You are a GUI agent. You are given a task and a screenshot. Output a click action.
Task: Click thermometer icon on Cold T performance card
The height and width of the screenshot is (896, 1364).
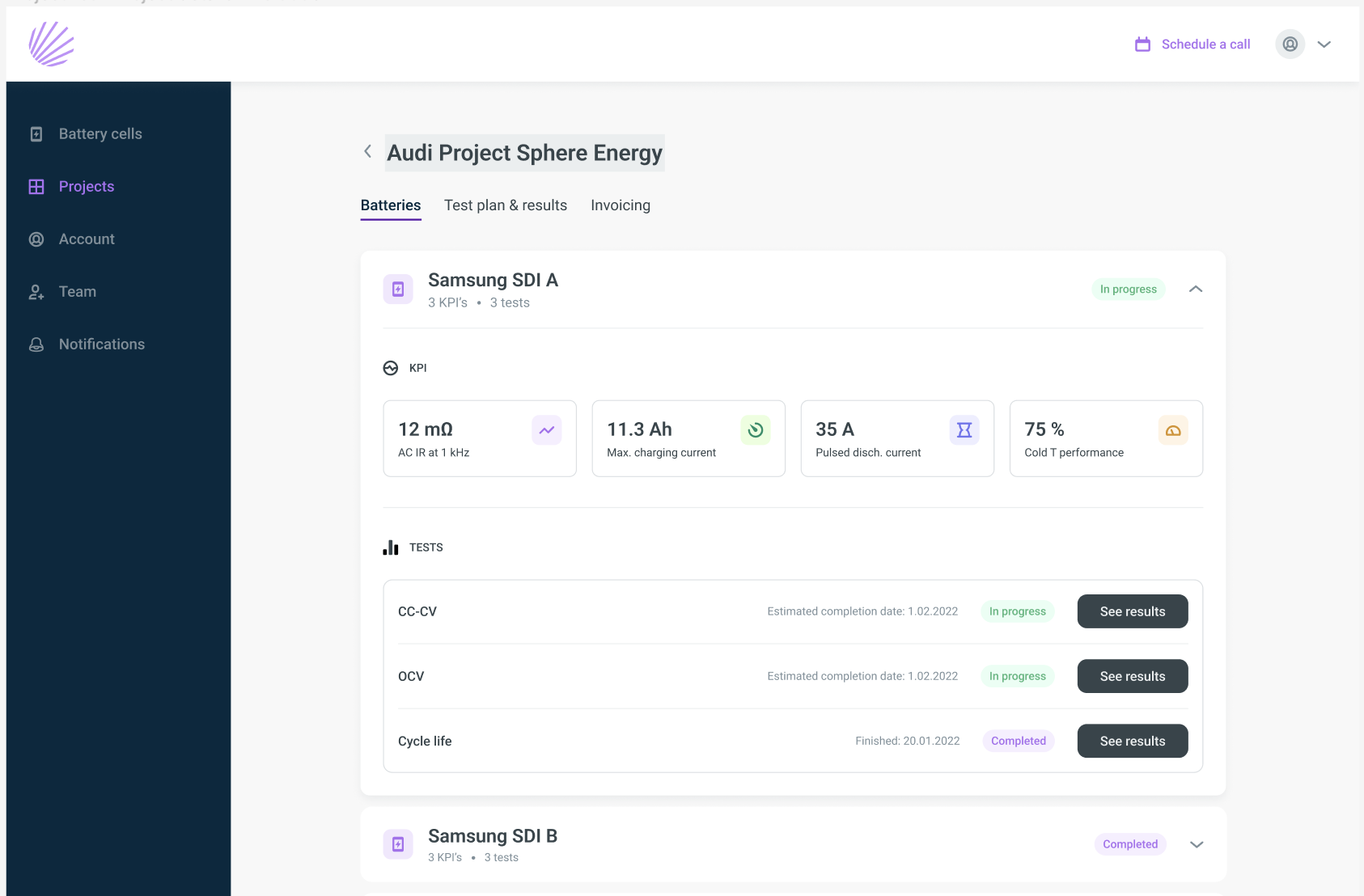[1174, 429]
